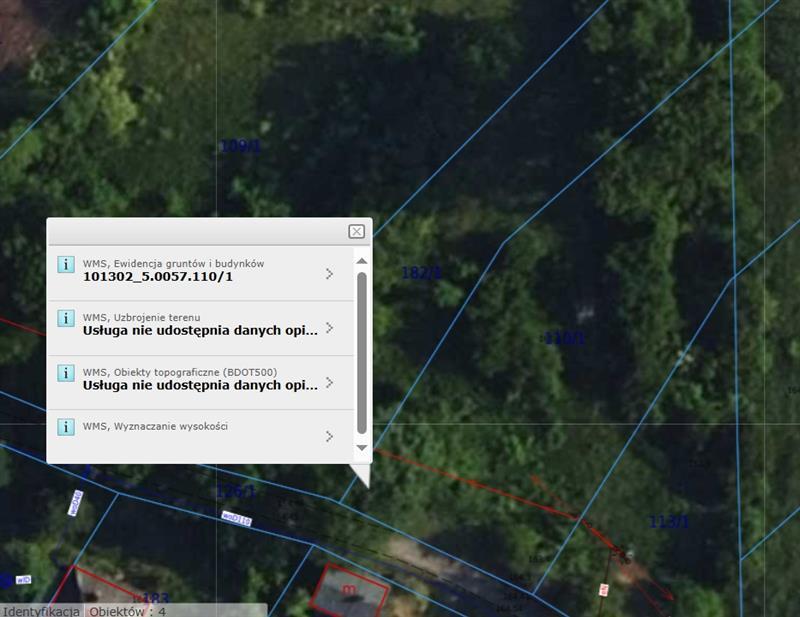Click the 'Obiektów : 4' status text
Image resolution: width=800 pixels, height=617 pixels.
tap(128, 611)
